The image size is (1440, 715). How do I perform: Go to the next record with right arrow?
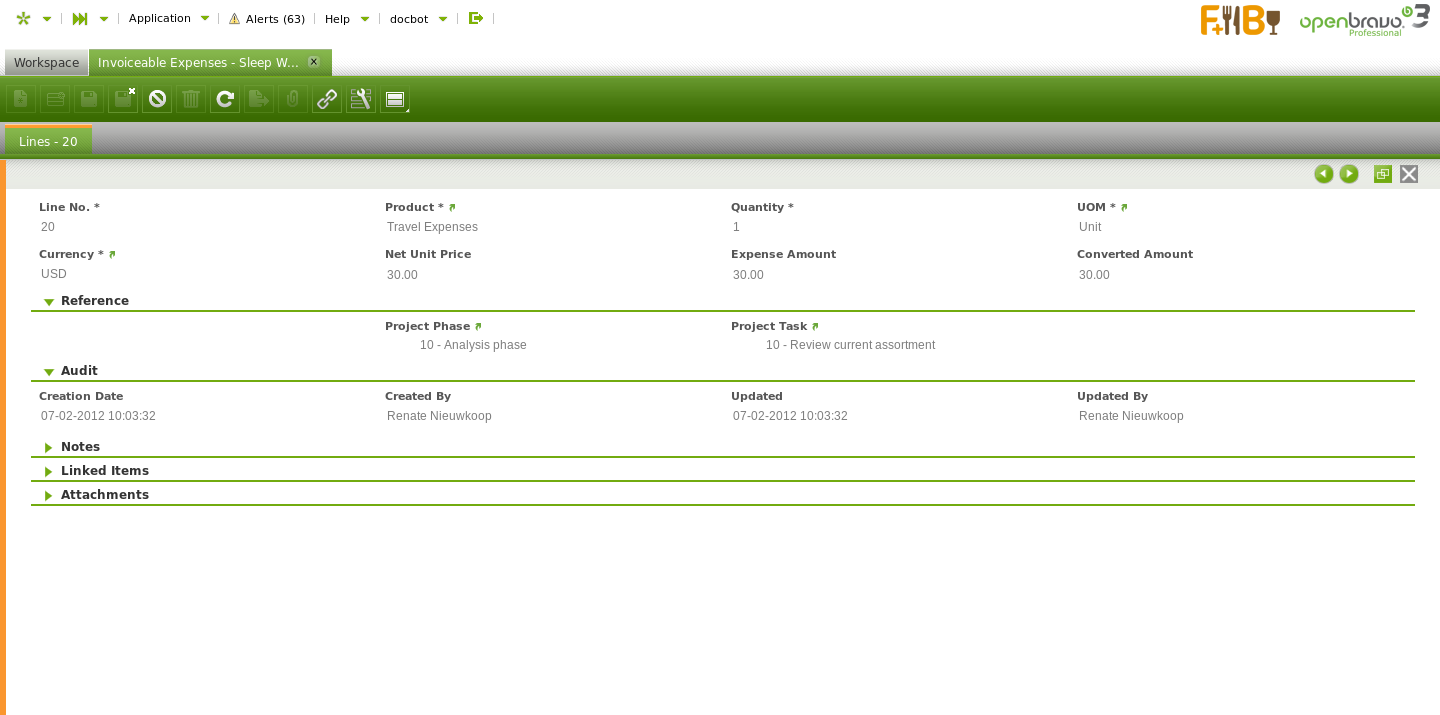pos(1349,174)
